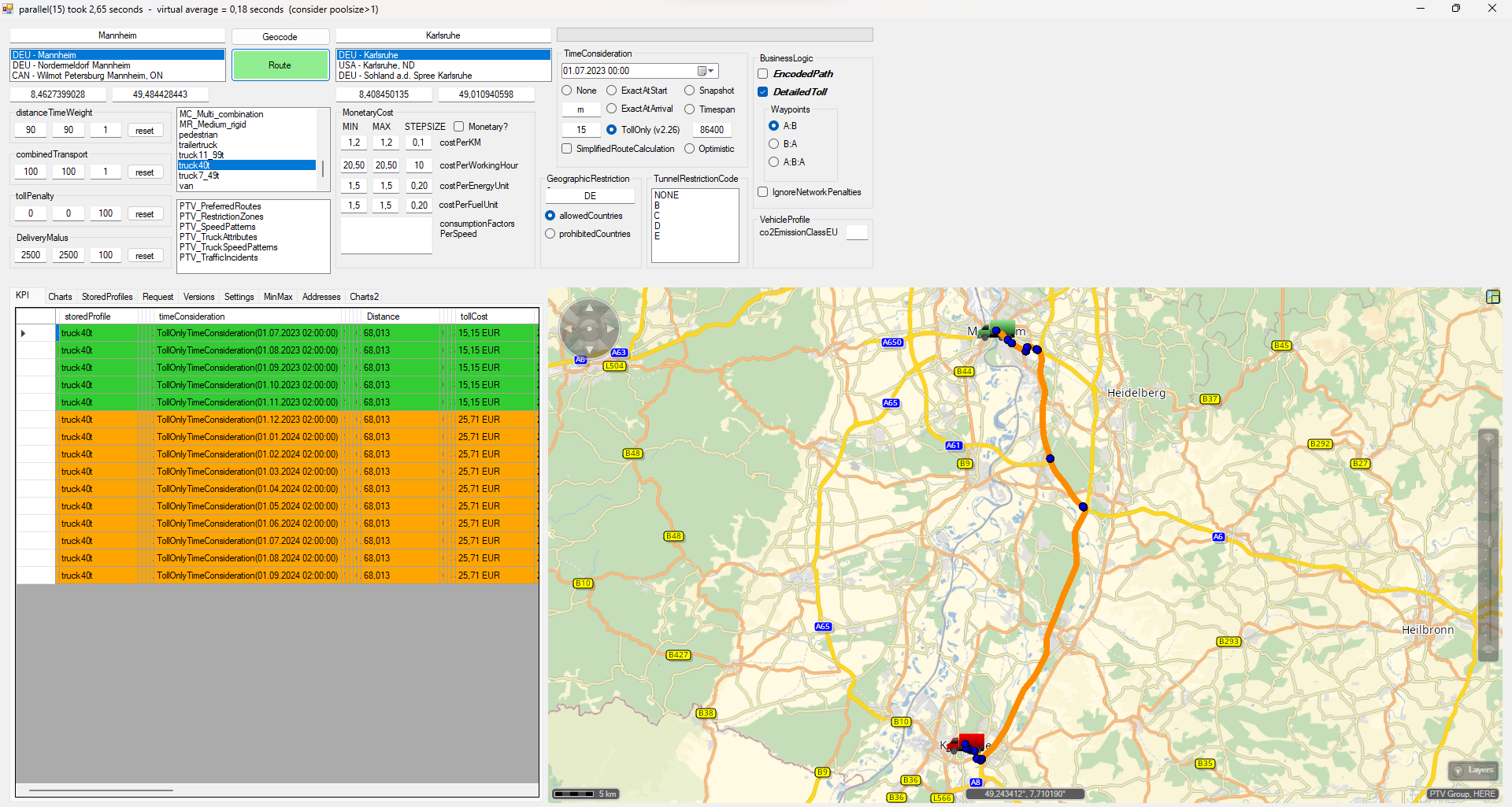Click the zoom-out minus on map slider
The width and height of the screenshot is (1512, 807).
point(1488,650)
